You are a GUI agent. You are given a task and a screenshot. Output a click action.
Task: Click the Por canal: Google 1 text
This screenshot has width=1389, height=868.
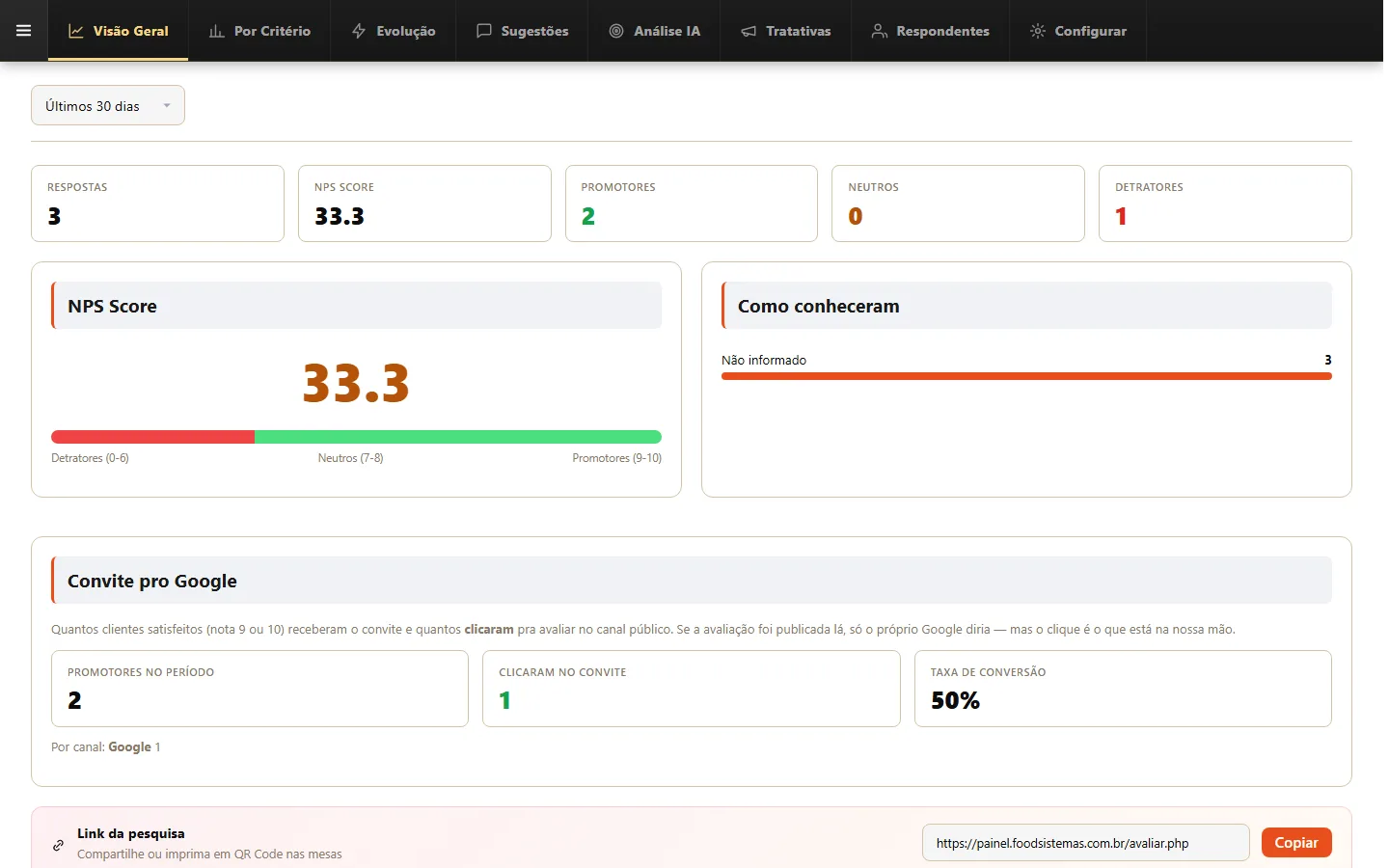(x=106, y=746)
